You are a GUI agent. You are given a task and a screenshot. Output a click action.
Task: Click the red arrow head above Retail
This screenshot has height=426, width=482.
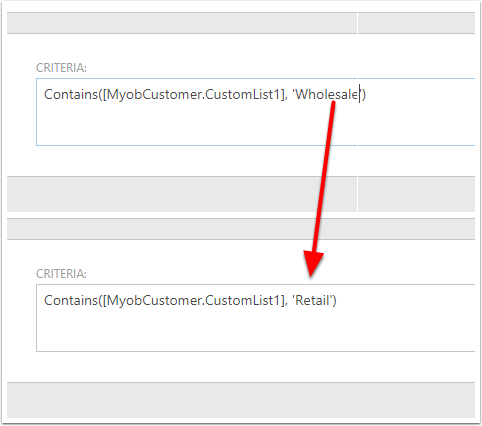(x=313, y=263)
